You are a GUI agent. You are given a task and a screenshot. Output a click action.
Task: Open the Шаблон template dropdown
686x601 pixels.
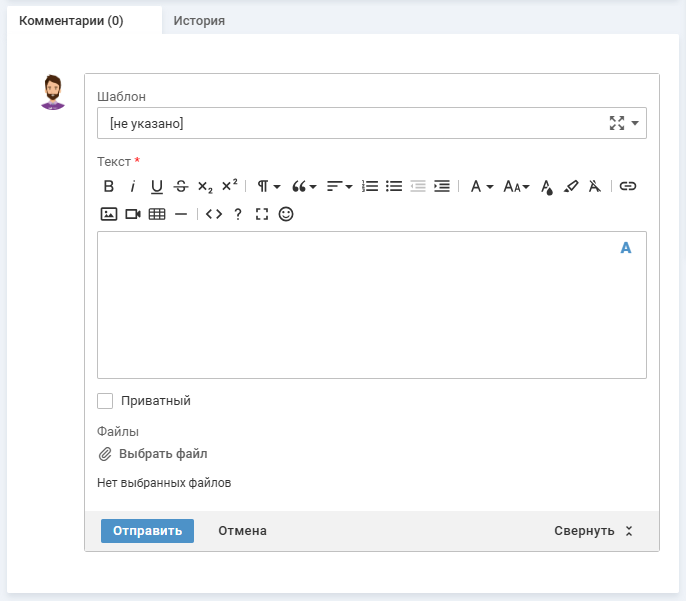(635, 123)
